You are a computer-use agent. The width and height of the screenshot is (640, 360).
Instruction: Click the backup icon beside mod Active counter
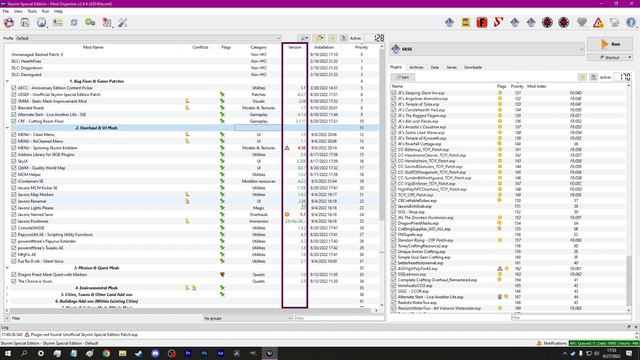coord(343,38)
